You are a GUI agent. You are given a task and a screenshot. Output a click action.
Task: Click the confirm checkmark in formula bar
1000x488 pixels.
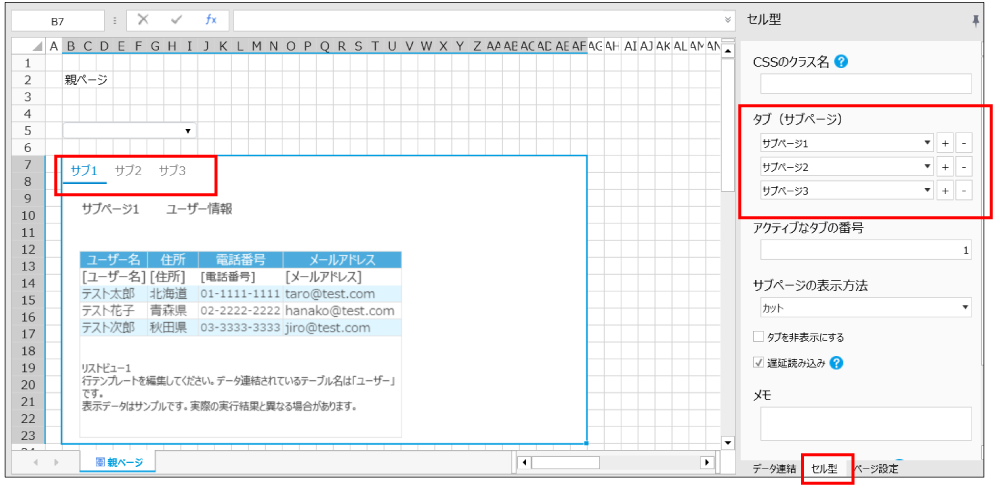pyautogui.click(x=177, y=19)
